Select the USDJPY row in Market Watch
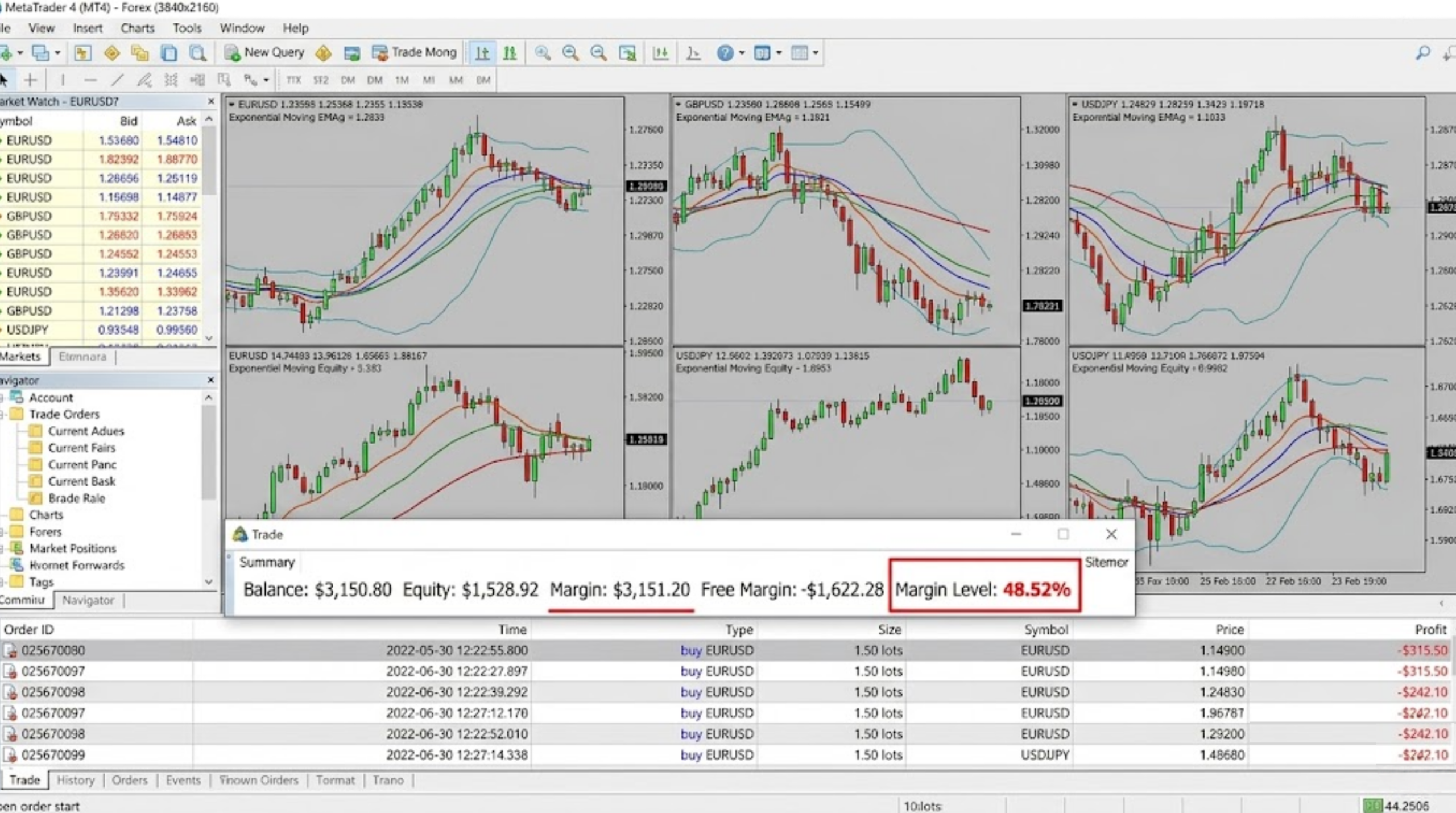The height and width of the screenshot is (813, 1456). pos(101,330)
